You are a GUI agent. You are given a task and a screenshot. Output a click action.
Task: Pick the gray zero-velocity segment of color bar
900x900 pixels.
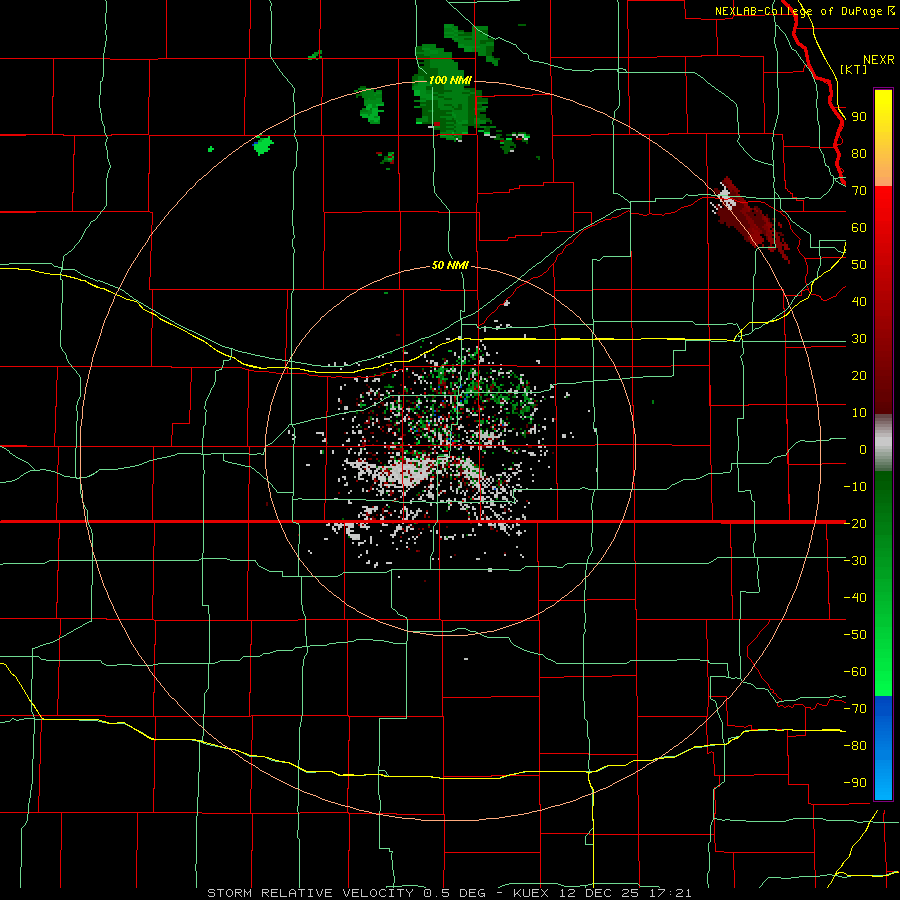883,443
